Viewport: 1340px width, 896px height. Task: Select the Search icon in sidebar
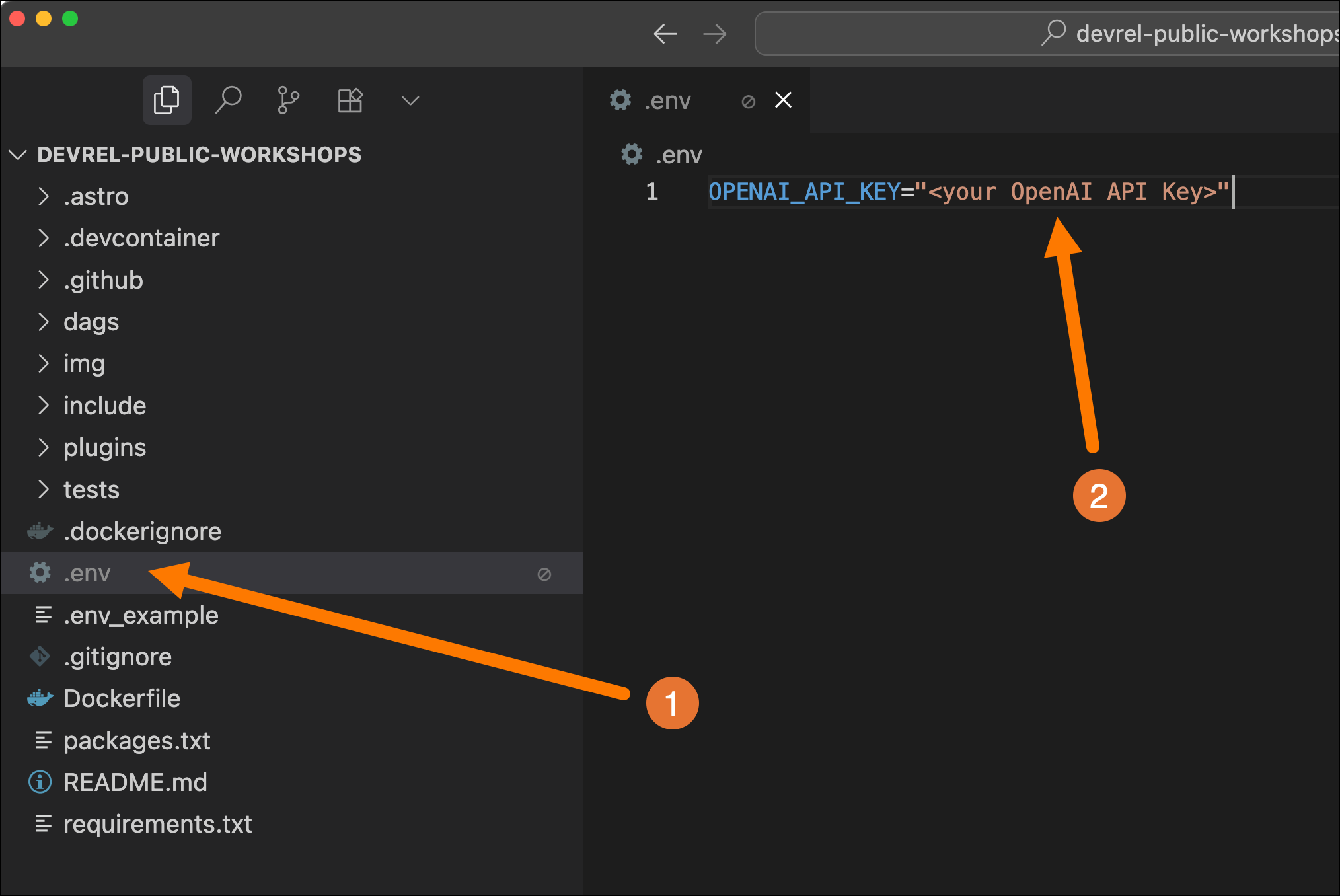[227, 100]
